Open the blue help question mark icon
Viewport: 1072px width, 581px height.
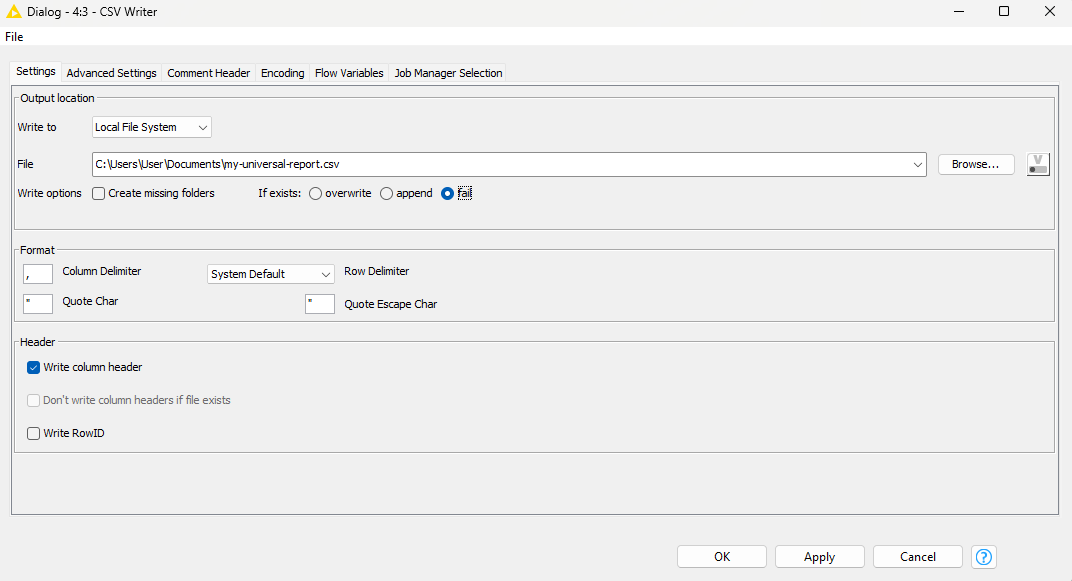984,557
